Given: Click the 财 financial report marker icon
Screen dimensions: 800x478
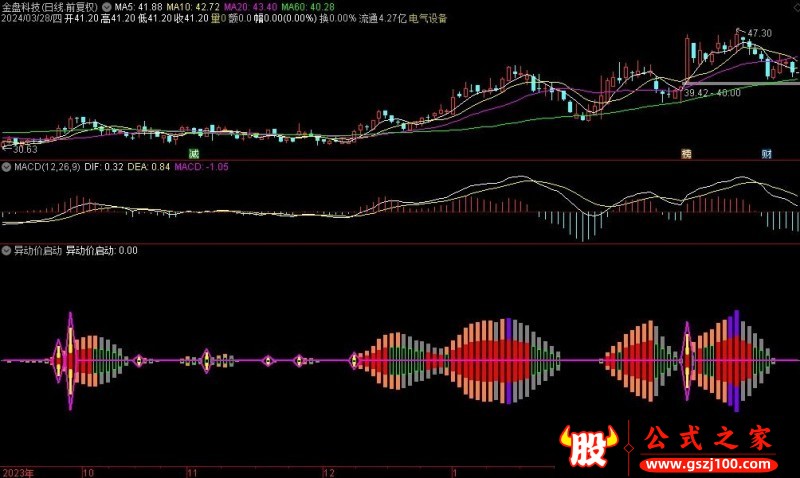Looking at the screenshot, I should tap(766, 154).
